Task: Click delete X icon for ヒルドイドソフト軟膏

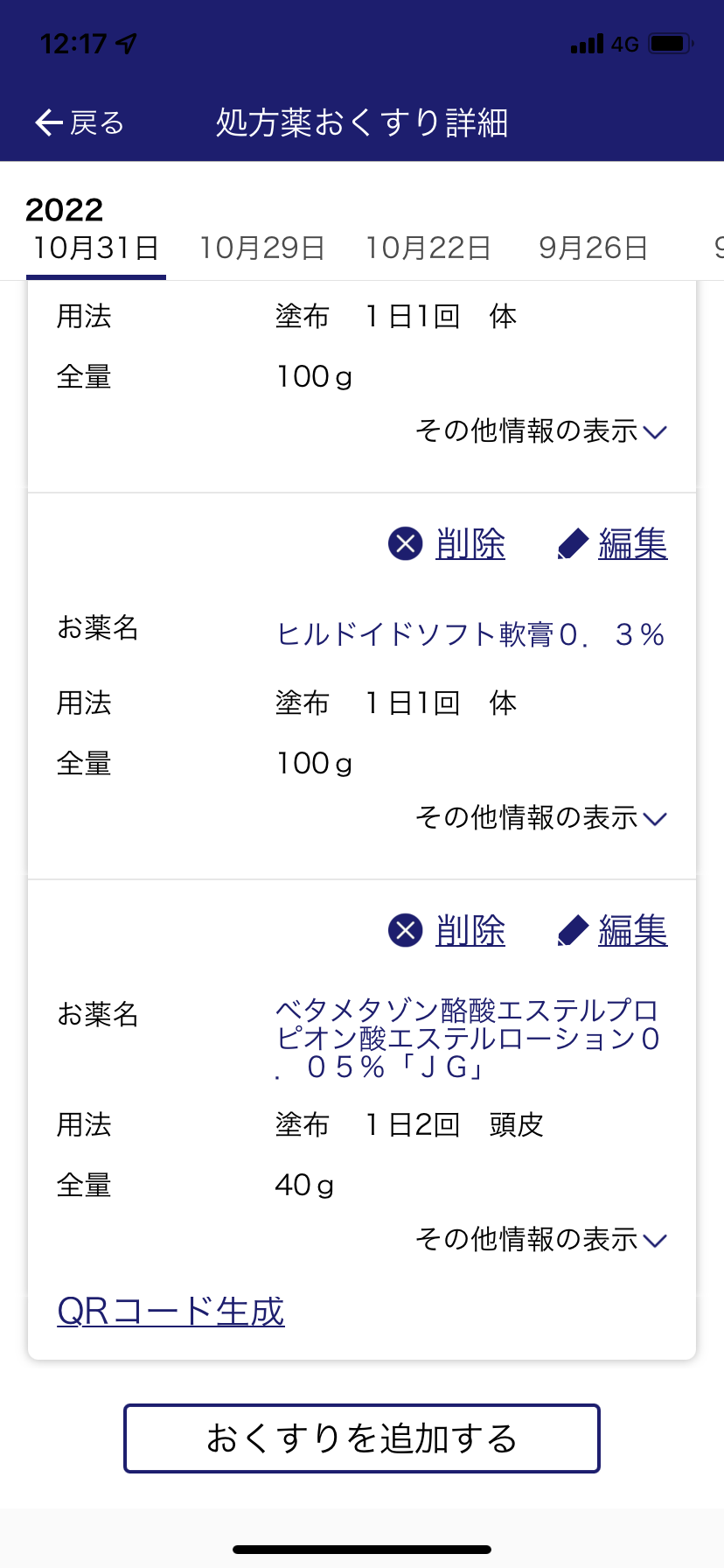Action: (406, 544)
